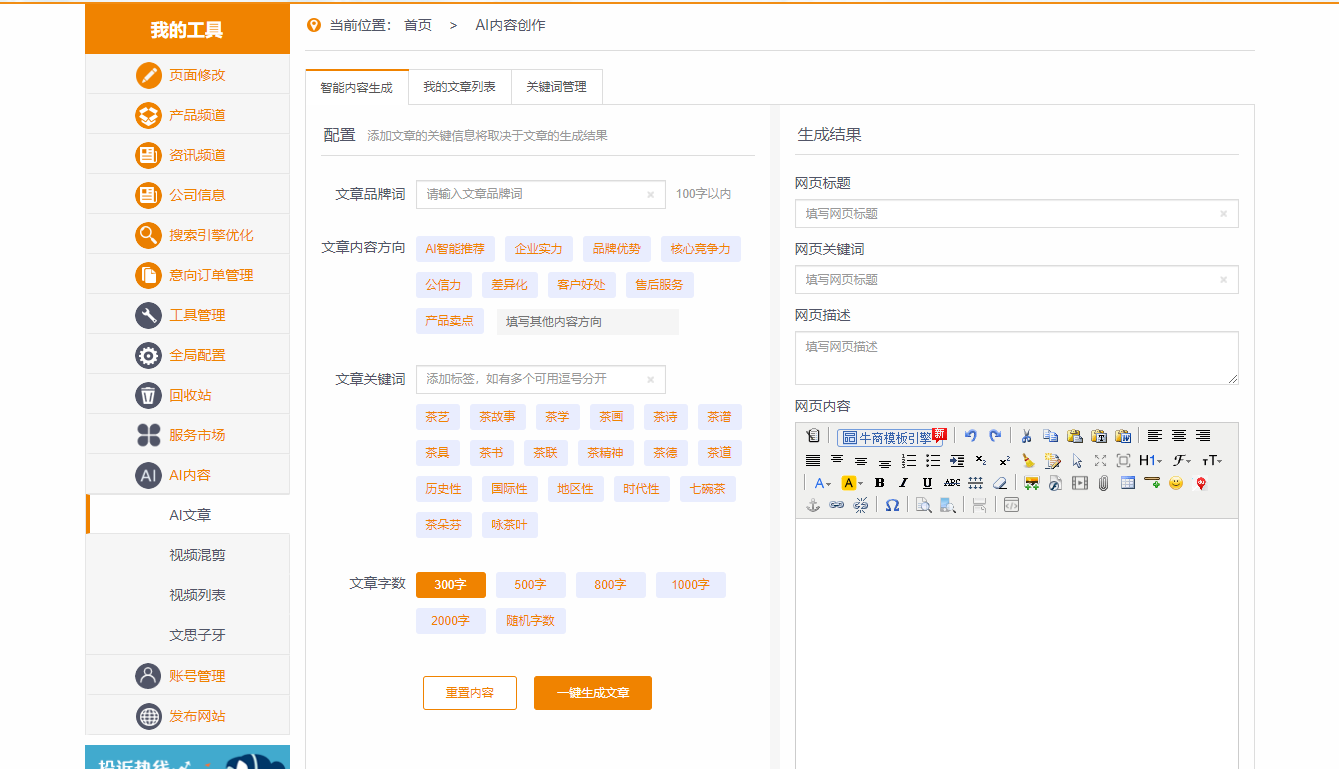Open the H1 heading format dropdown

pyautogui.click(x=1150, y=461)
